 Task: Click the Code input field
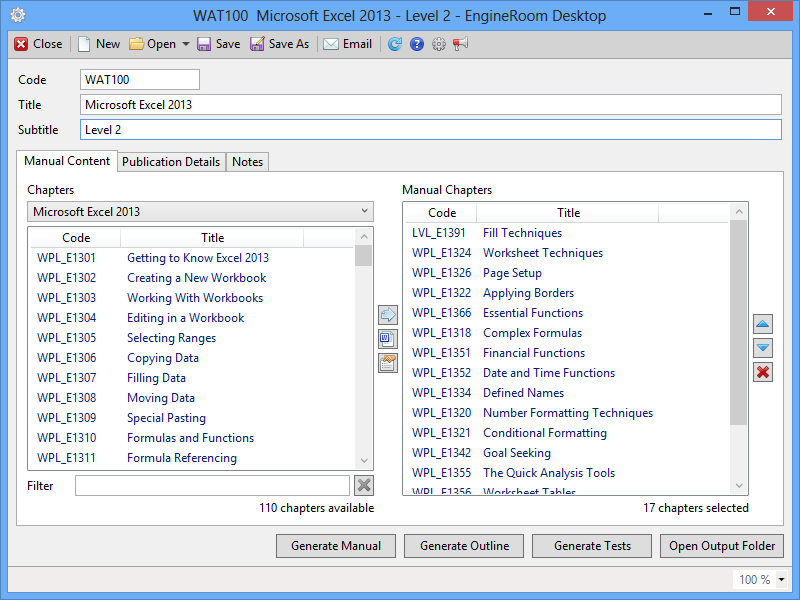pyautogui.click(x=140, y=80)
